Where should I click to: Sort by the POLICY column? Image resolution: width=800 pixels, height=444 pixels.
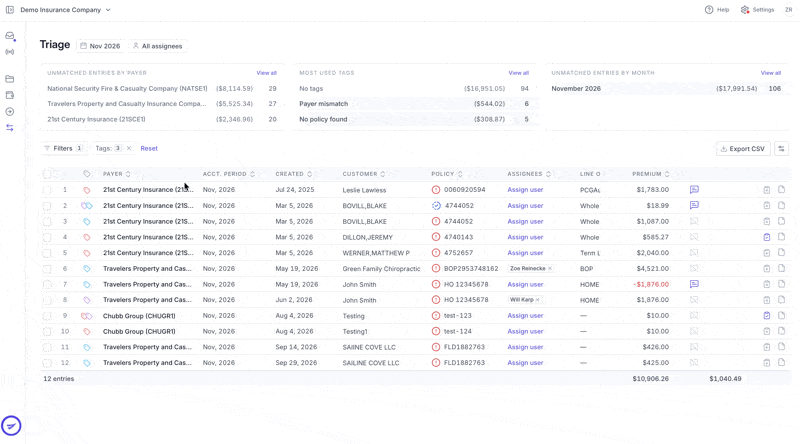(447, 174)
